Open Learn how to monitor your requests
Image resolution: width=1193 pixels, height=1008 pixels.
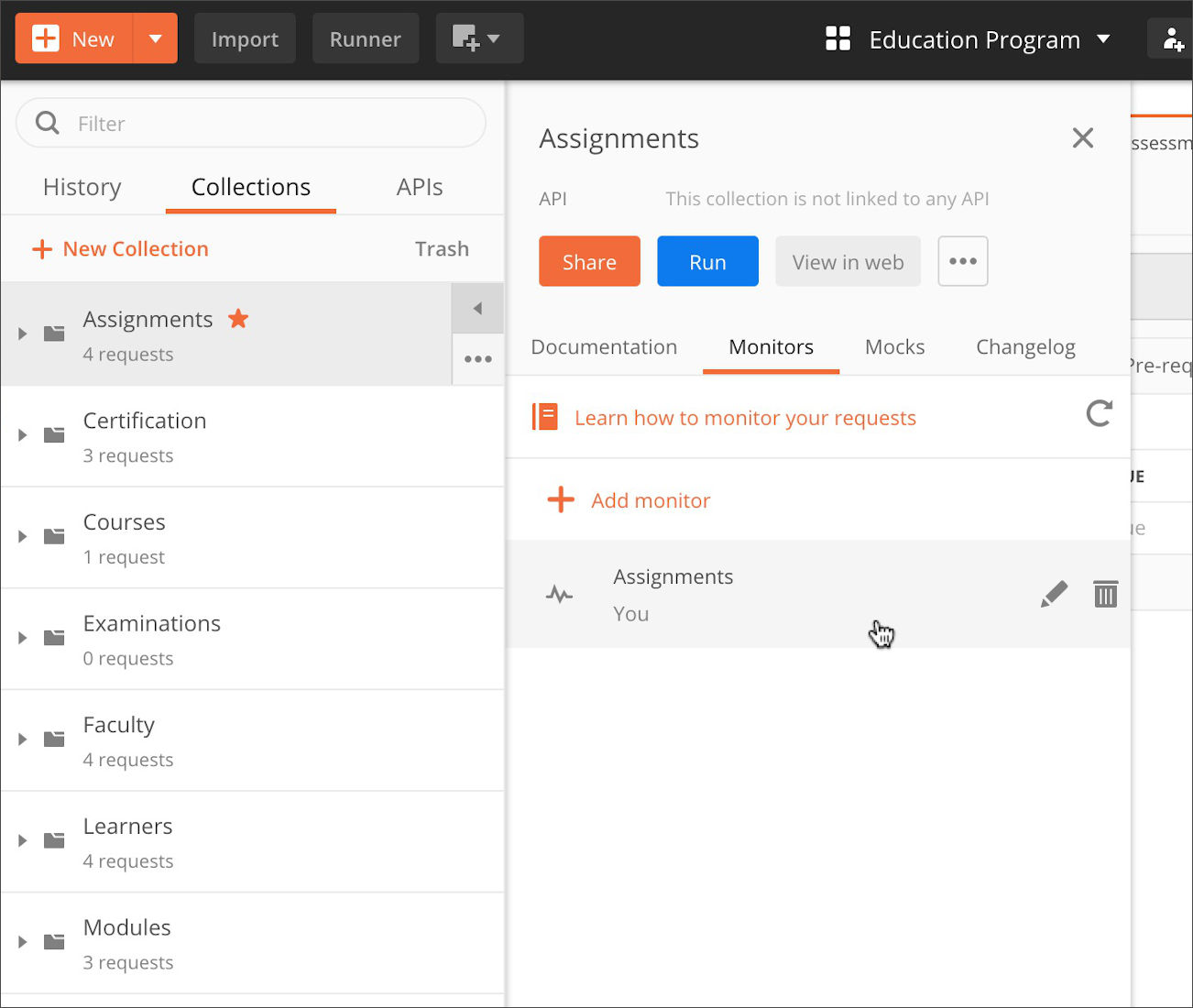pos(744,418)
